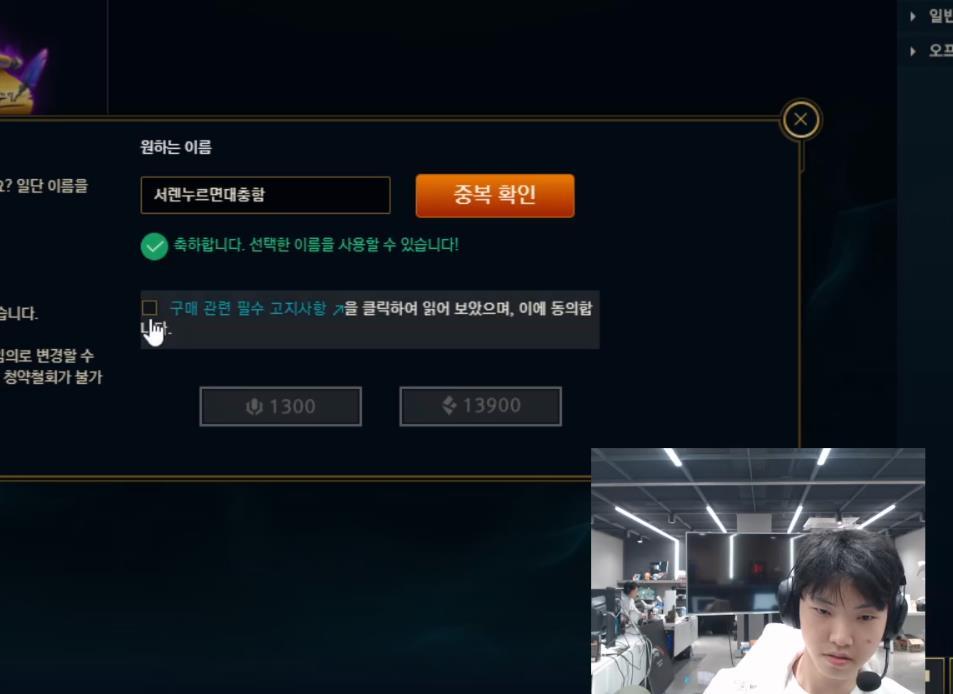Check the purchase notice agreement checkbox

tap(150, 307)
